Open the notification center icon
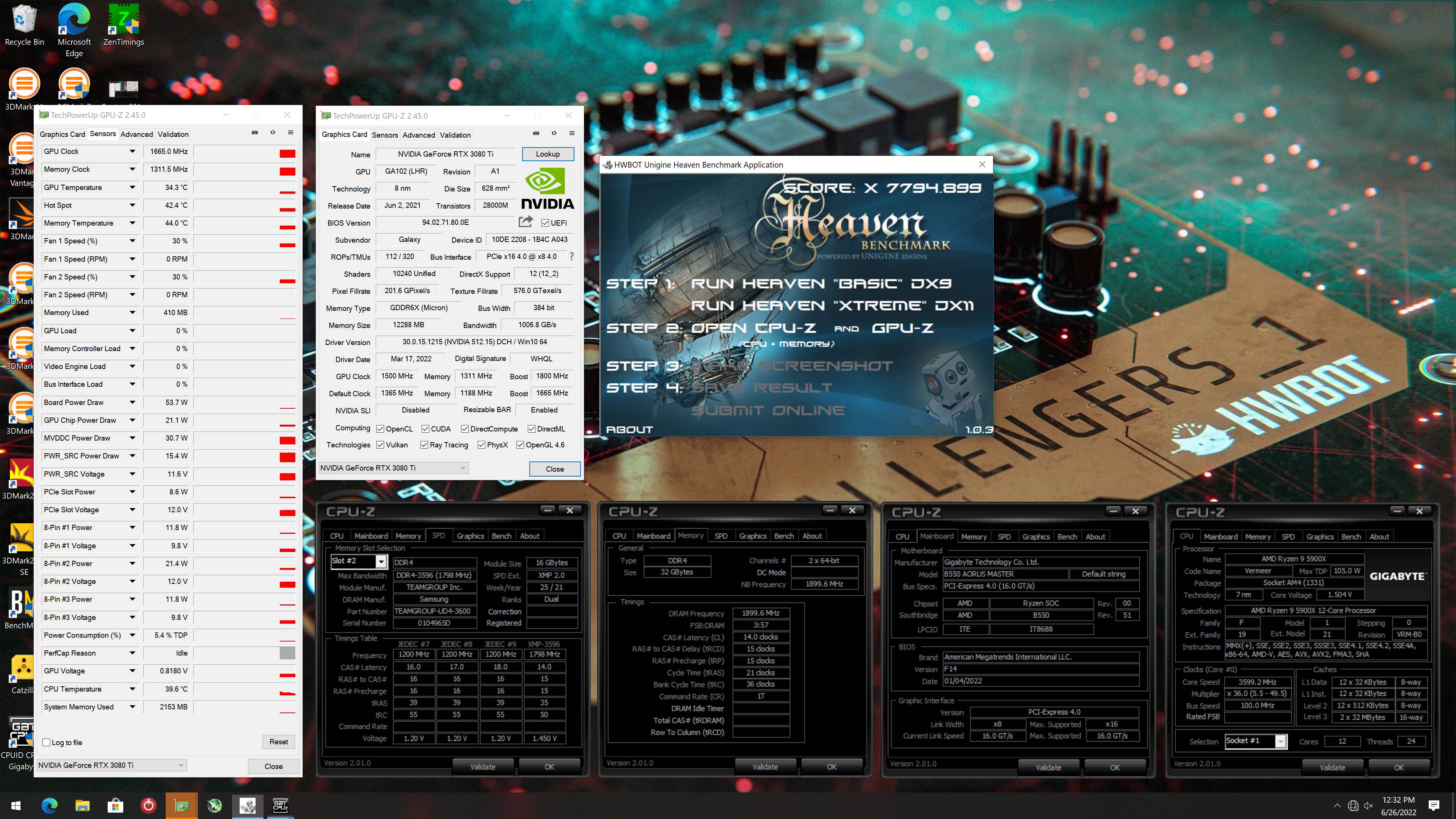The width and height of the screenshot is (1456, 819). click(x=1433, y=805)
